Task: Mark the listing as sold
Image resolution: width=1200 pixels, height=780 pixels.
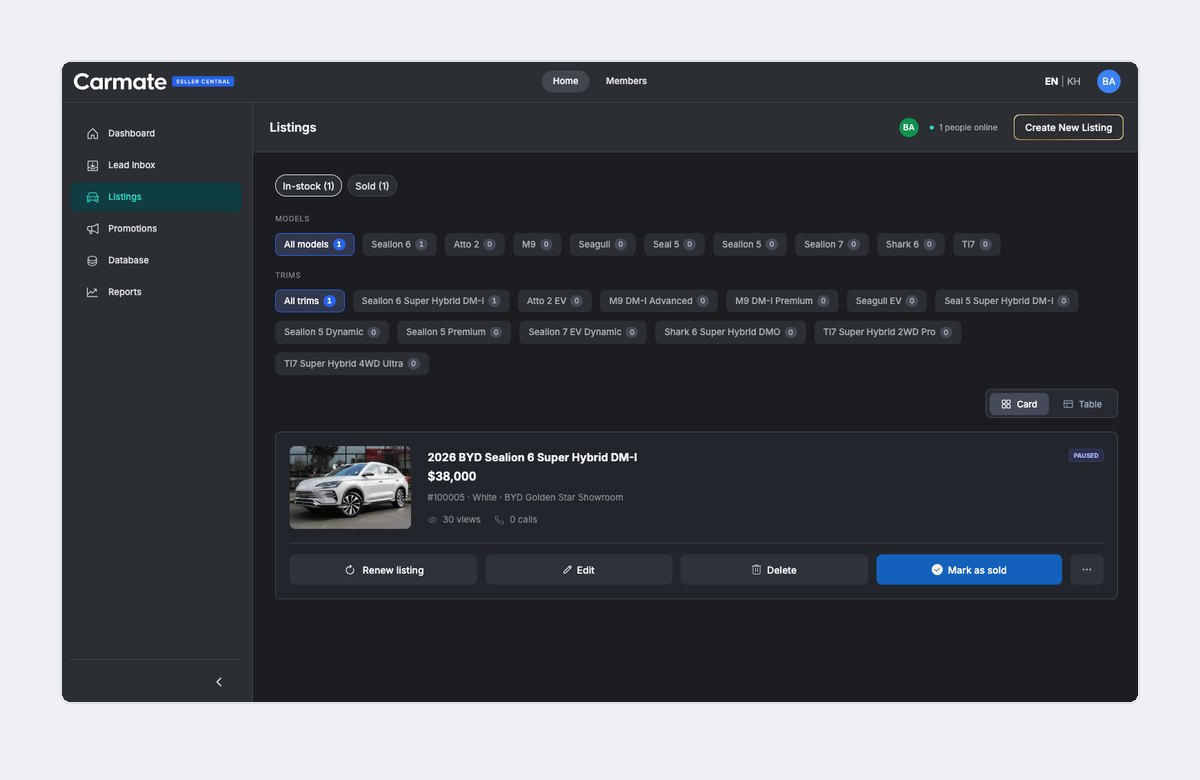Action: pyautogui.click(x=969, y=570)
